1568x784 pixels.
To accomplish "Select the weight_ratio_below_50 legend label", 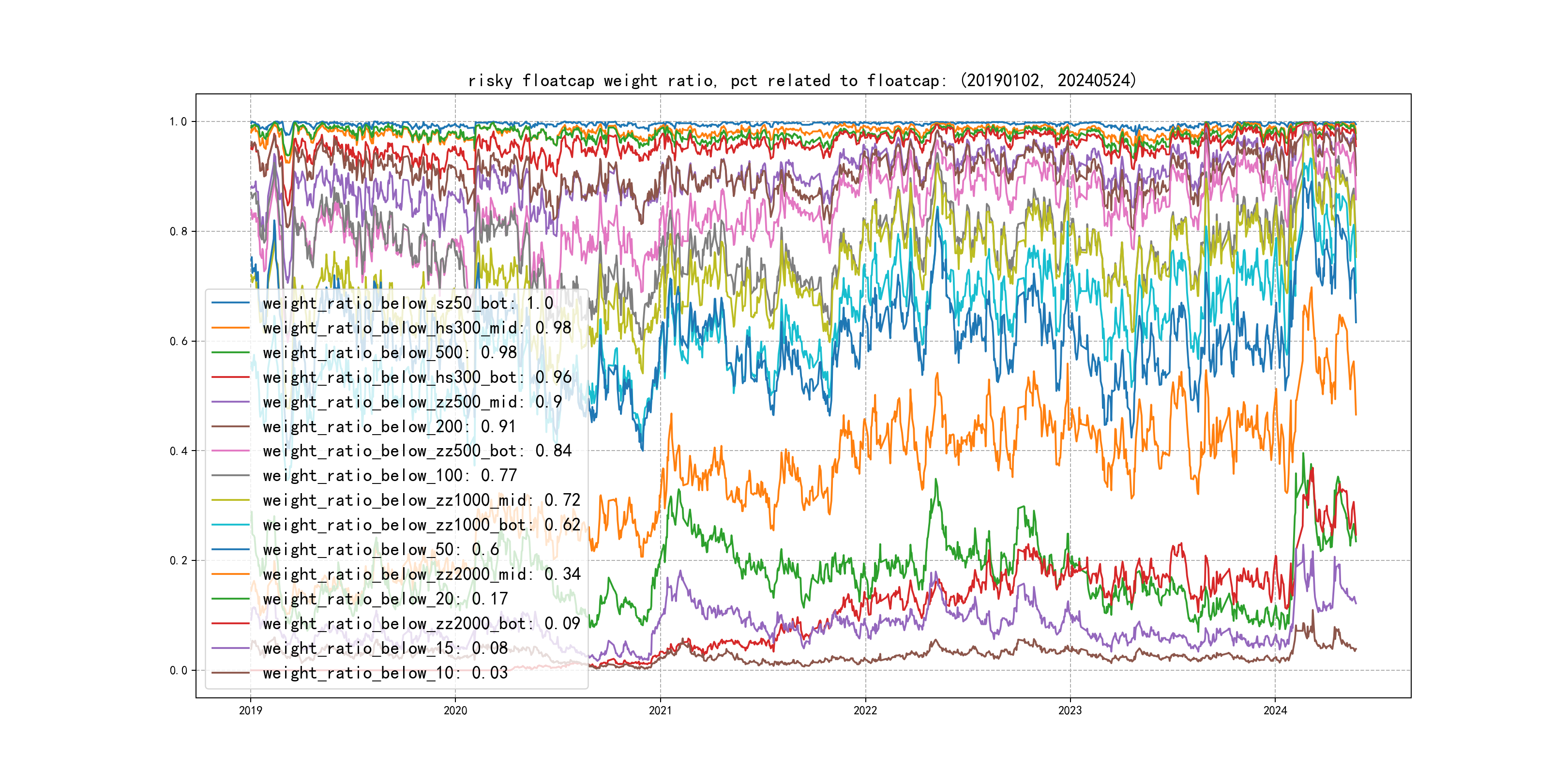I will (x=380, y=550).
